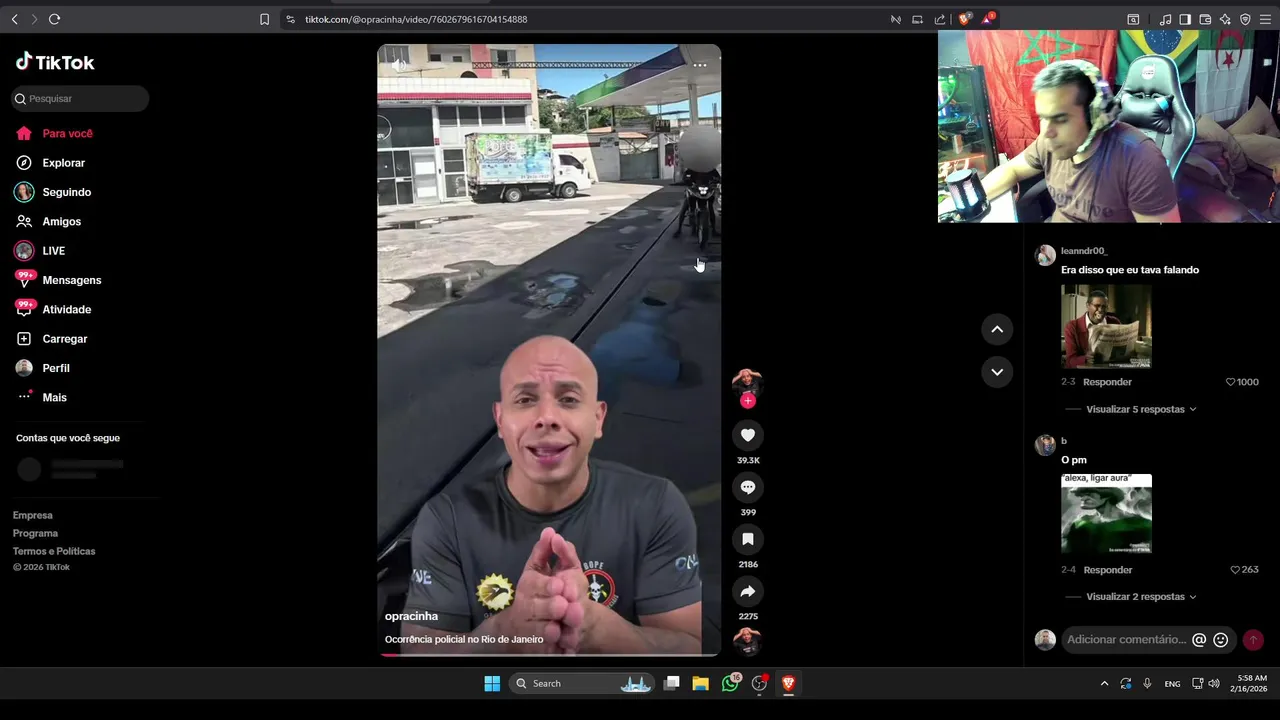Open the music playlist icon in toolbar

click(x=1165, y=19)
